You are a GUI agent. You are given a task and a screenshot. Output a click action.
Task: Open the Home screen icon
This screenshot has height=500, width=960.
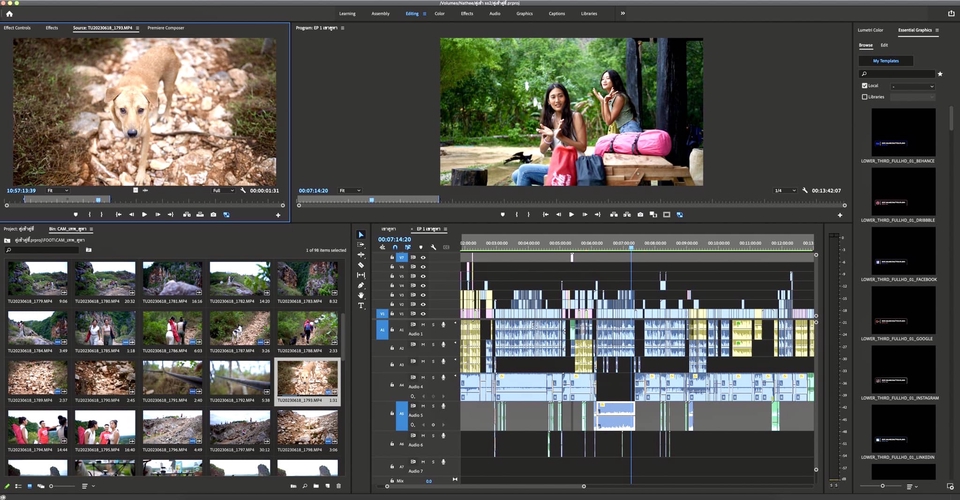click(x=10, y=14)
